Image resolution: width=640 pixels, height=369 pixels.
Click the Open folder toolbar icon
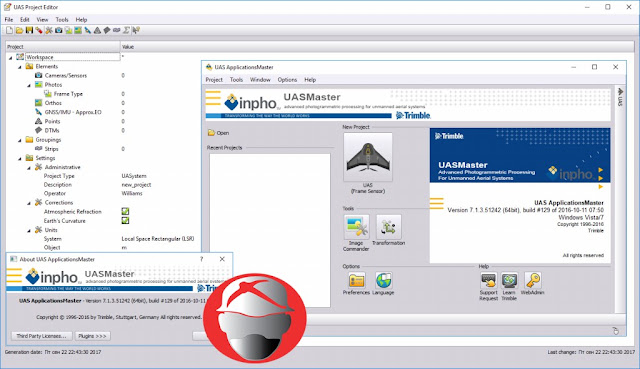pyautogui.click(x=19, y=30)
